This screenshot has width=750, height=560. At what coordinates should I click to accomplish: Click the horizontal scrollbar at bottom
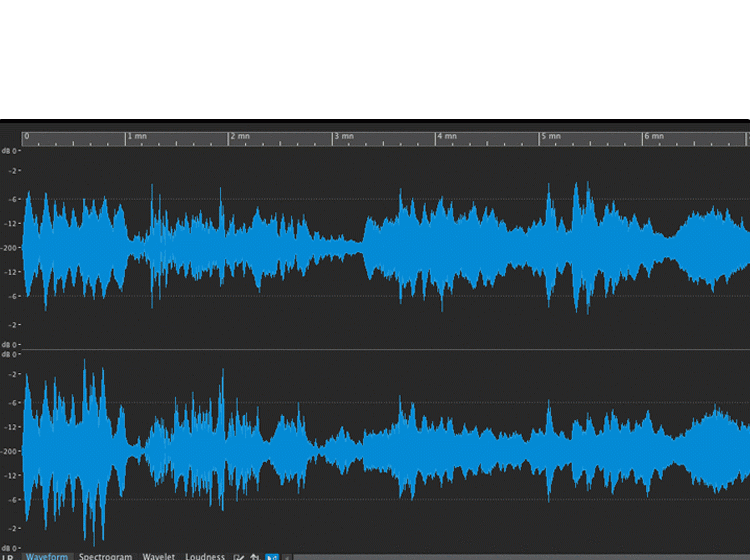point(521,557)
